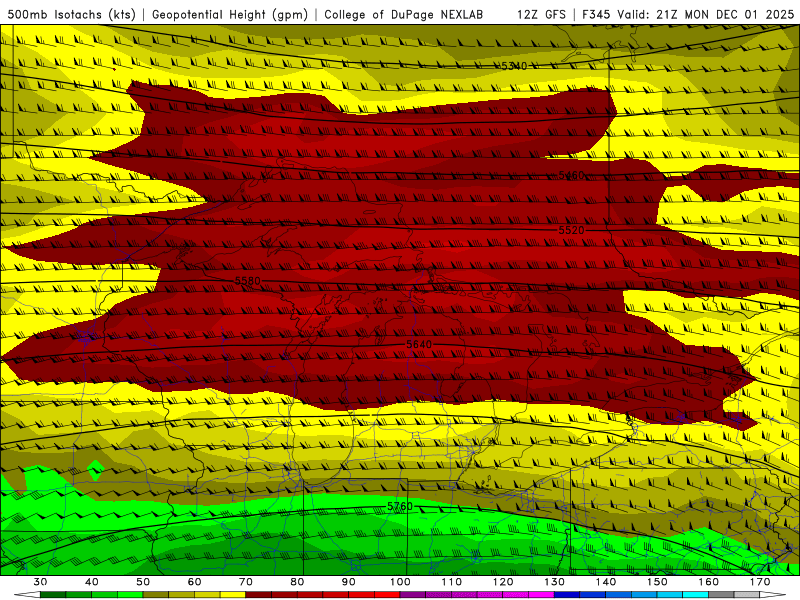Viewport: 800px width, 600px height.
Task: Click the dark blue swatch starting at 130
Action: [x=567, y=594]
